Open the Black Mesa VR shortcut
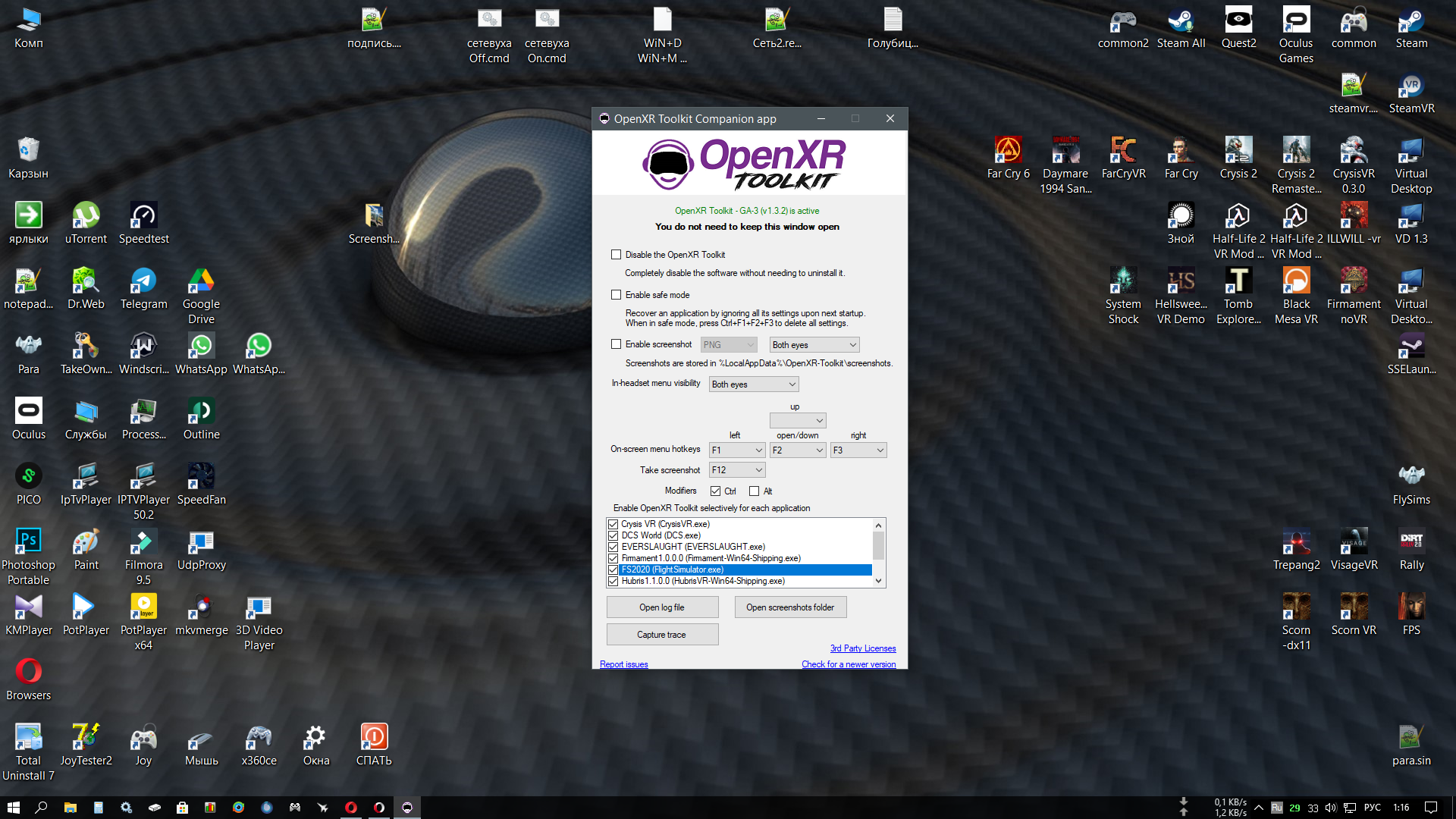 point(1295,281)
